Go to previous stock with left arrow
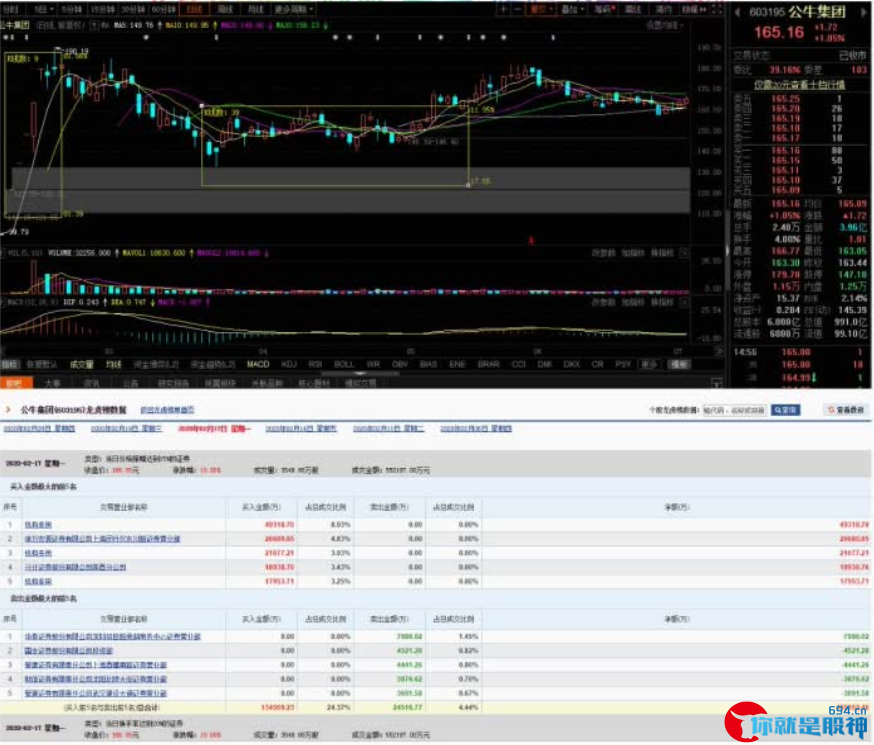 pyautogui.click(x=738, y=12)
